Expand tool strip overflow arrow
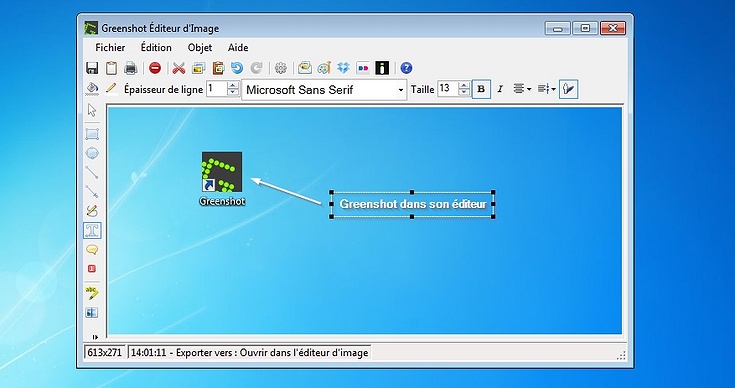This screenshot has width=735, height=388. [95, 336]
